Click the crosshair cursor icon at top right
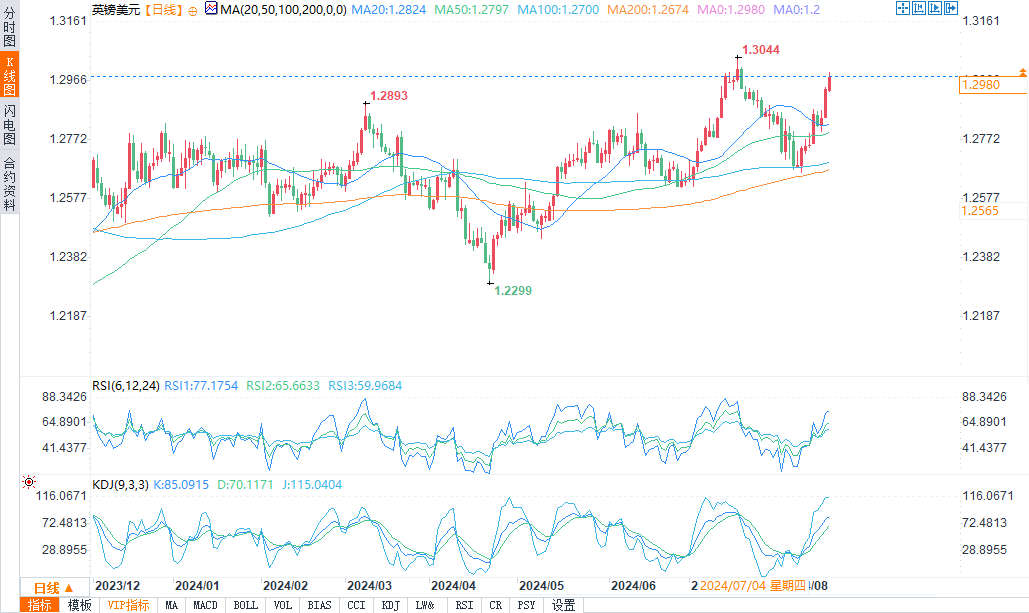Viewport: 1029px width, 613px height. [902, 8]
